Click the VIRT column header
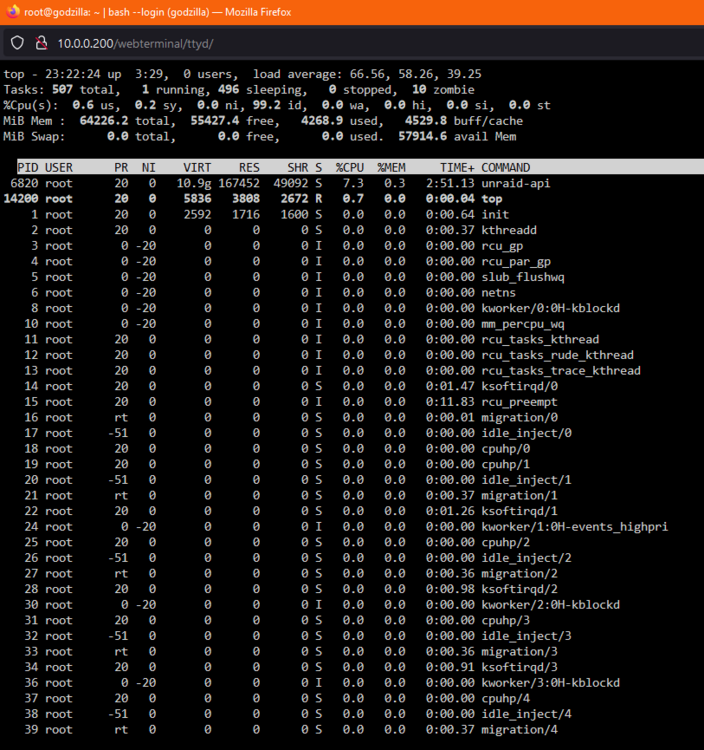Image resolution: width=704 pixels, height=750 pixels. [197, 167]
